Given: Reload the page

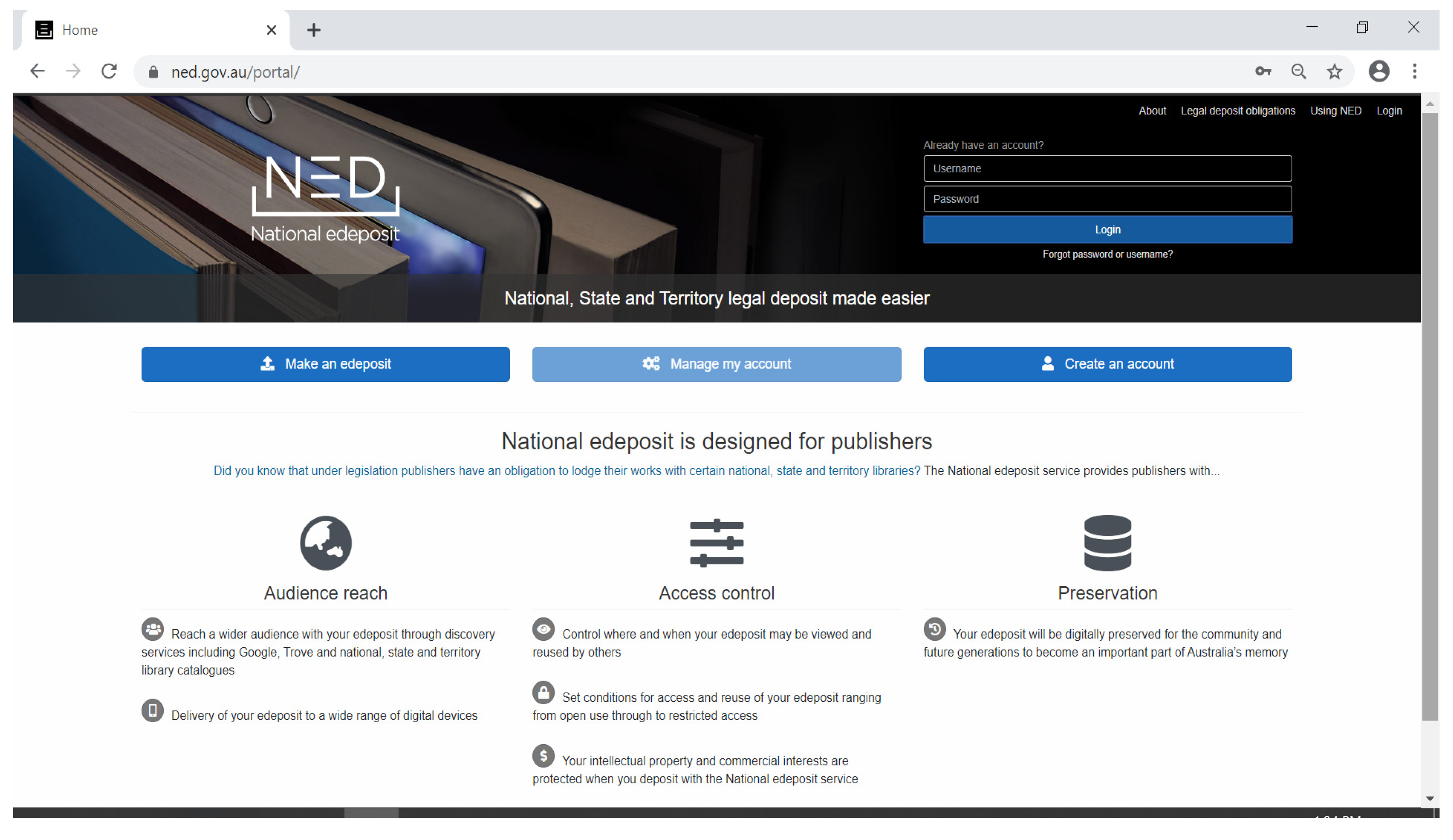Looking at the screenshot, I should pos(109,71).
